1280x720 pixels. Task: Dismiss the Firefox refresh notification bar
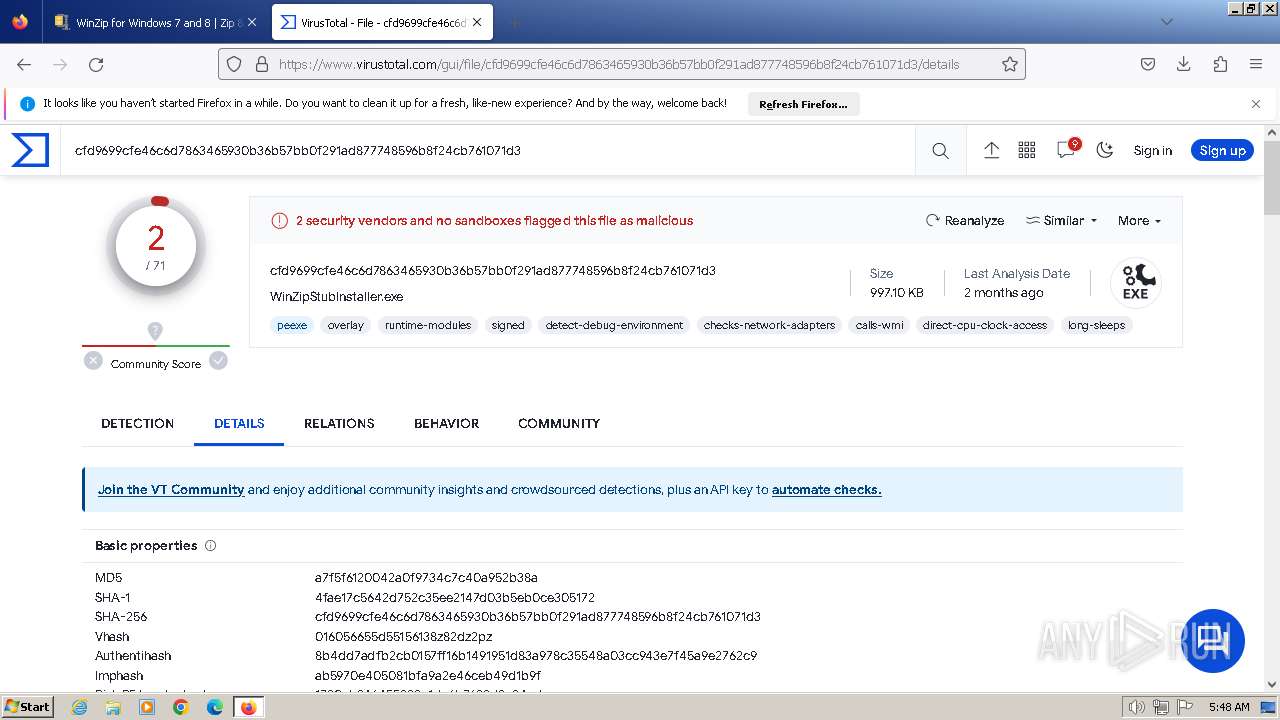pos(1256,103)
